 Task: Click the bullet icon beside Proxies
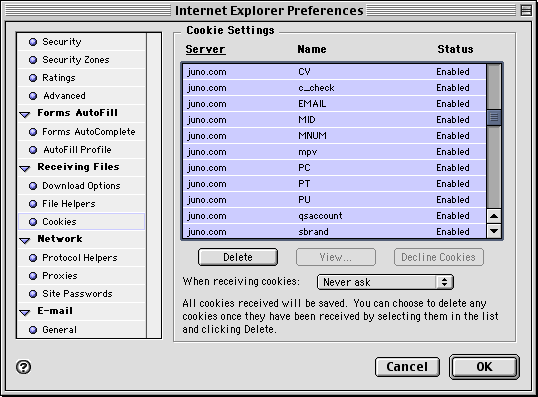[33, 276]
